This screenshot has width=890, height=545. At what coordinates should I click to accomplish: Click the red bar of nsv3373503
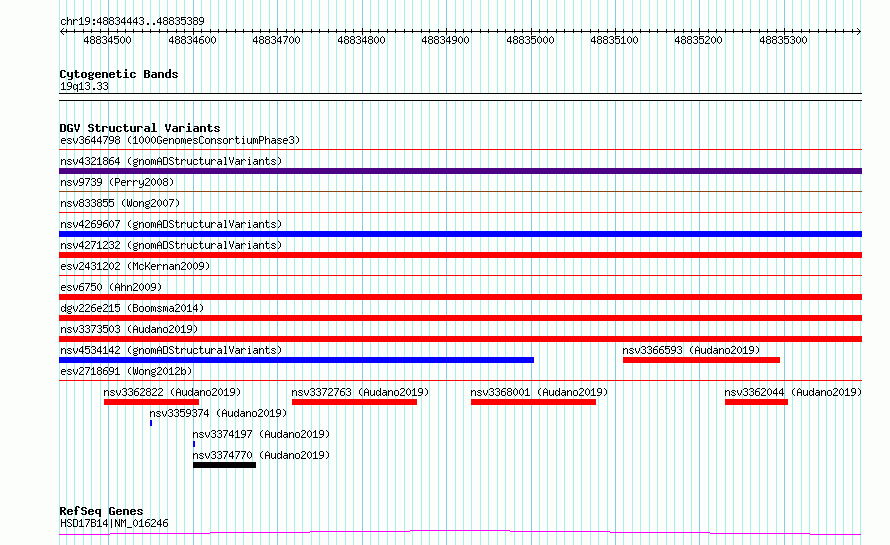click(460, 339)
